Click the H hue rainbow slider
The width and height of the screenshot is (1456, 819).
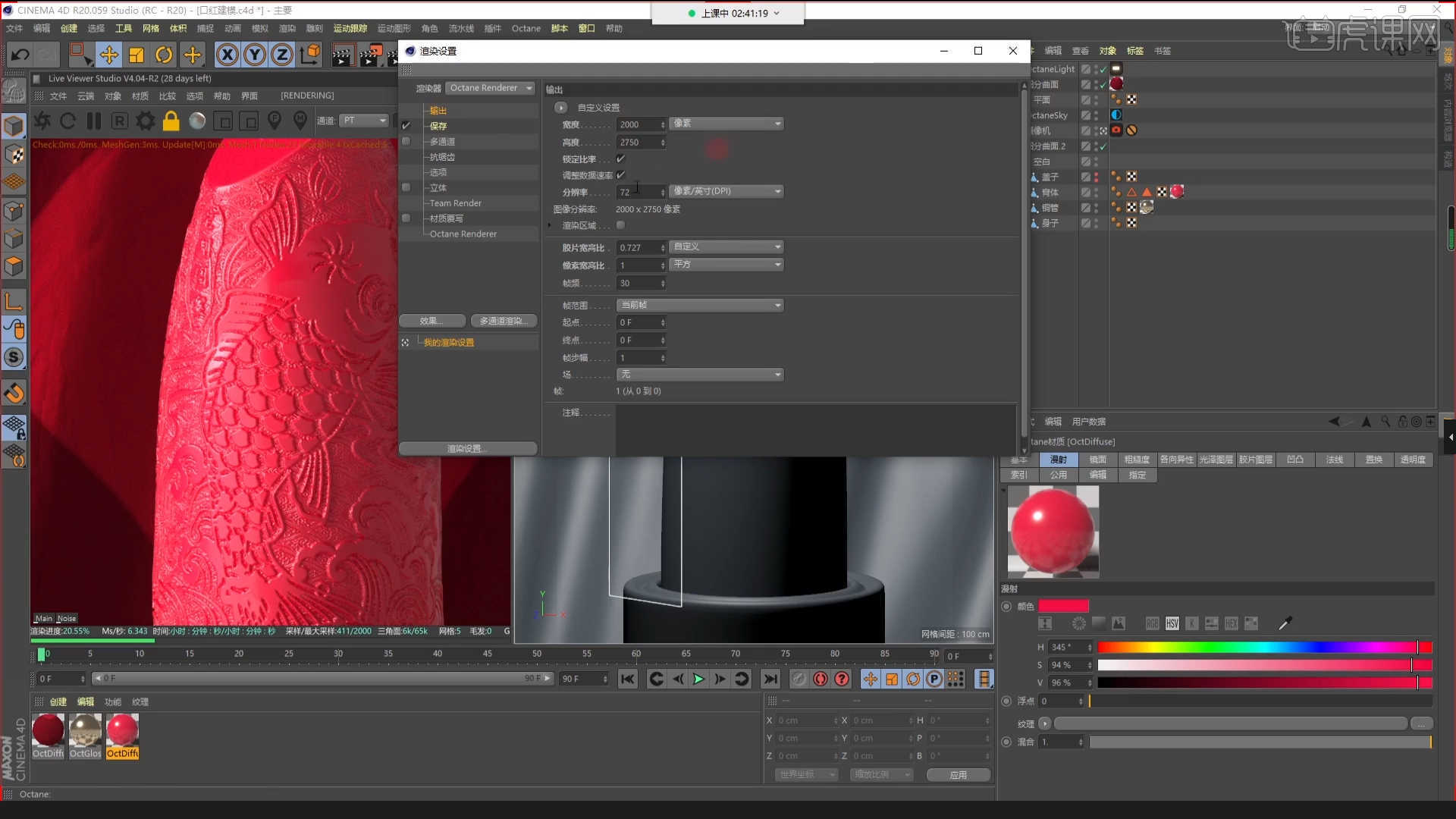tap(1264, 647)
